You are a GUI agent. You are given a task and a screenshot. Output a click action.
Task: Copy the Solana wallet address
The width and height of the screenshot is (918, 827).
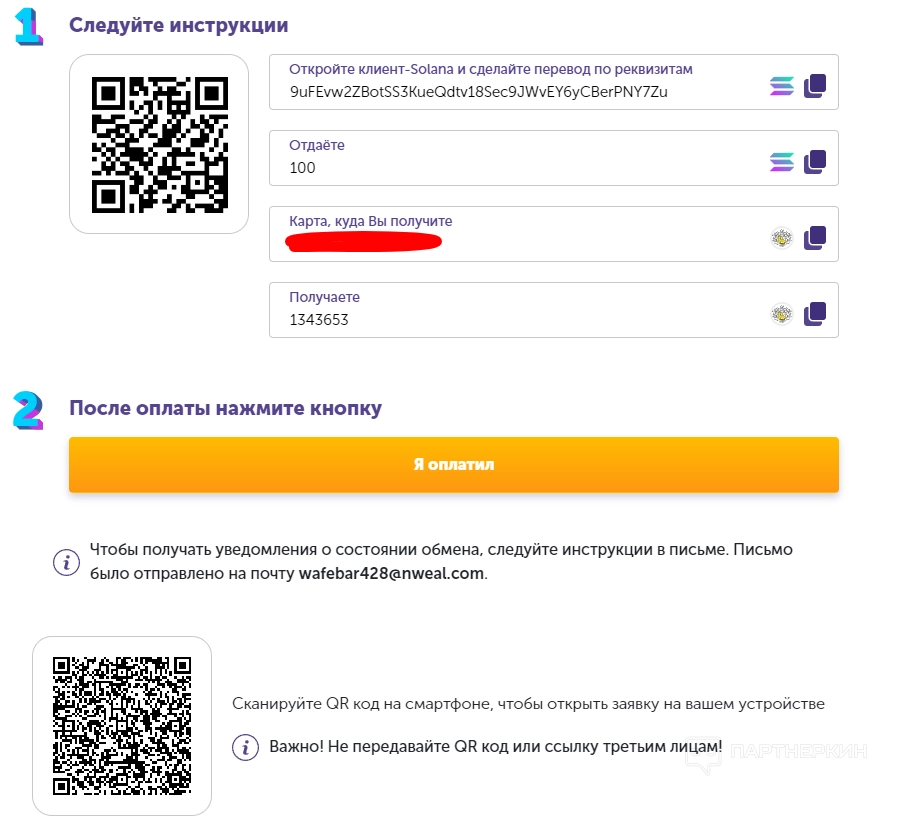coord(815,86)
